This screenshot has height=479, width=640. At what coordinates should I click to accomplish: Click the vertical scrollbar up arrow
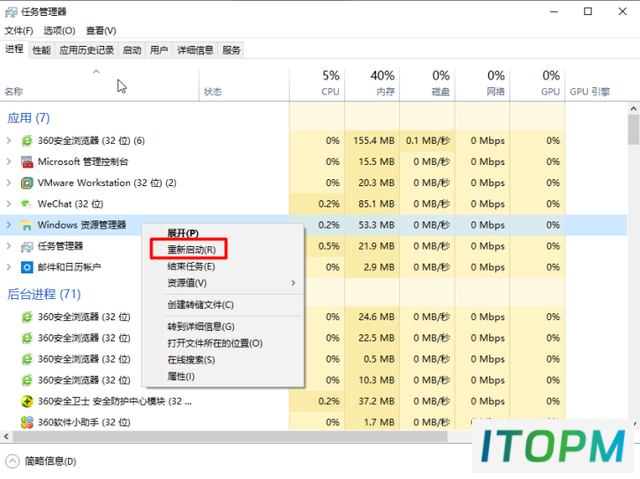coord(633,109)
